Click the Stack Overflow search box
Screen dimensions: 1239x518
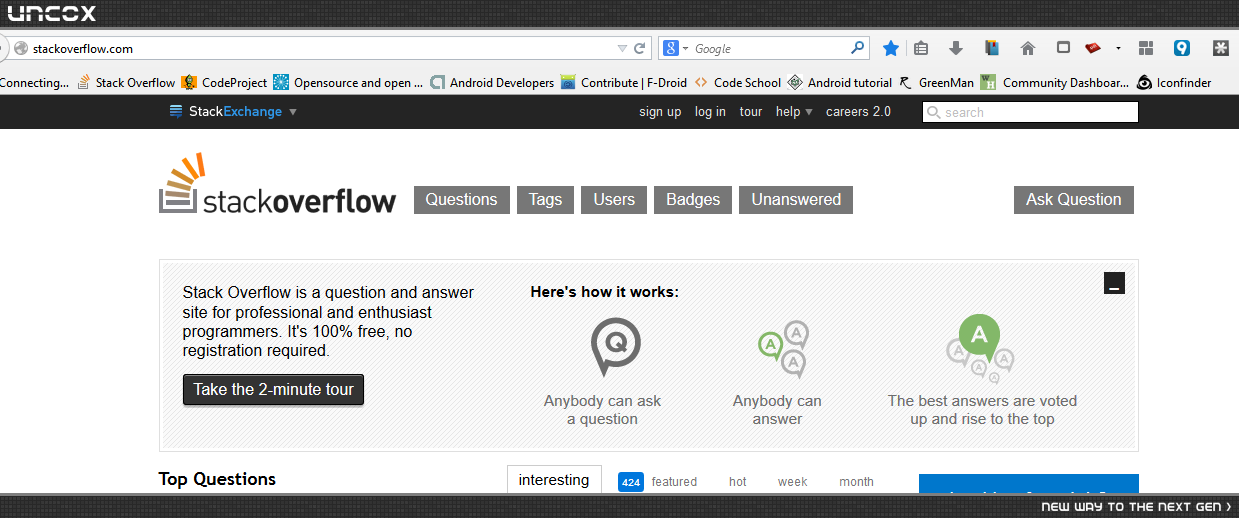[1030, 112]
